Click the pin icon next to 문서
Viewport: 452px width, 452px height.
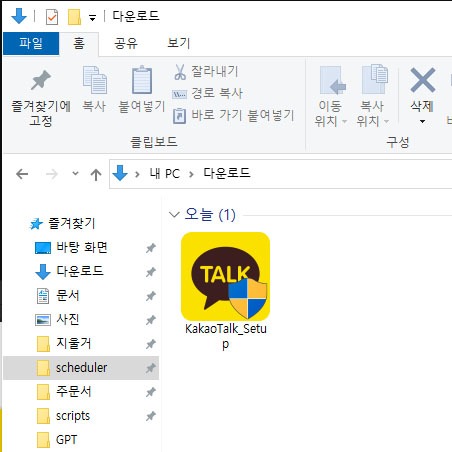(x=151, y=296)
